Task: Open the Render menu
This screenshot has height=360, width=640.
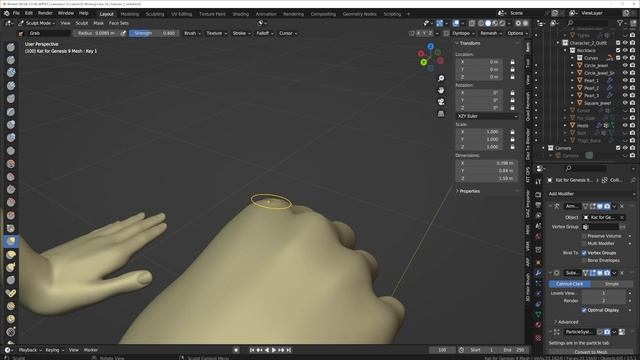Action: 45,13
